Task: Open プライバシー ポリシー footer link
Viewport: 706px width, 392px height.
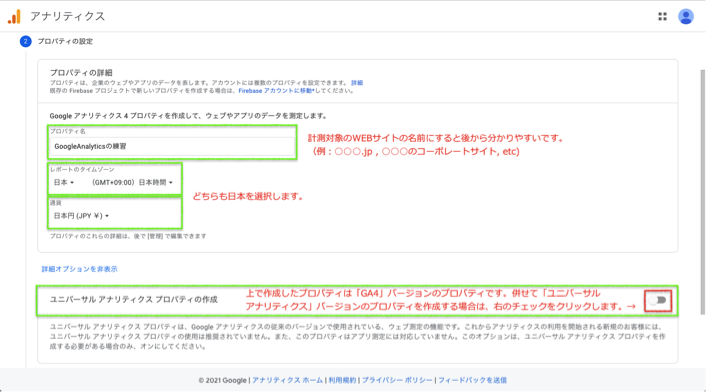Action: click(397, 380)
